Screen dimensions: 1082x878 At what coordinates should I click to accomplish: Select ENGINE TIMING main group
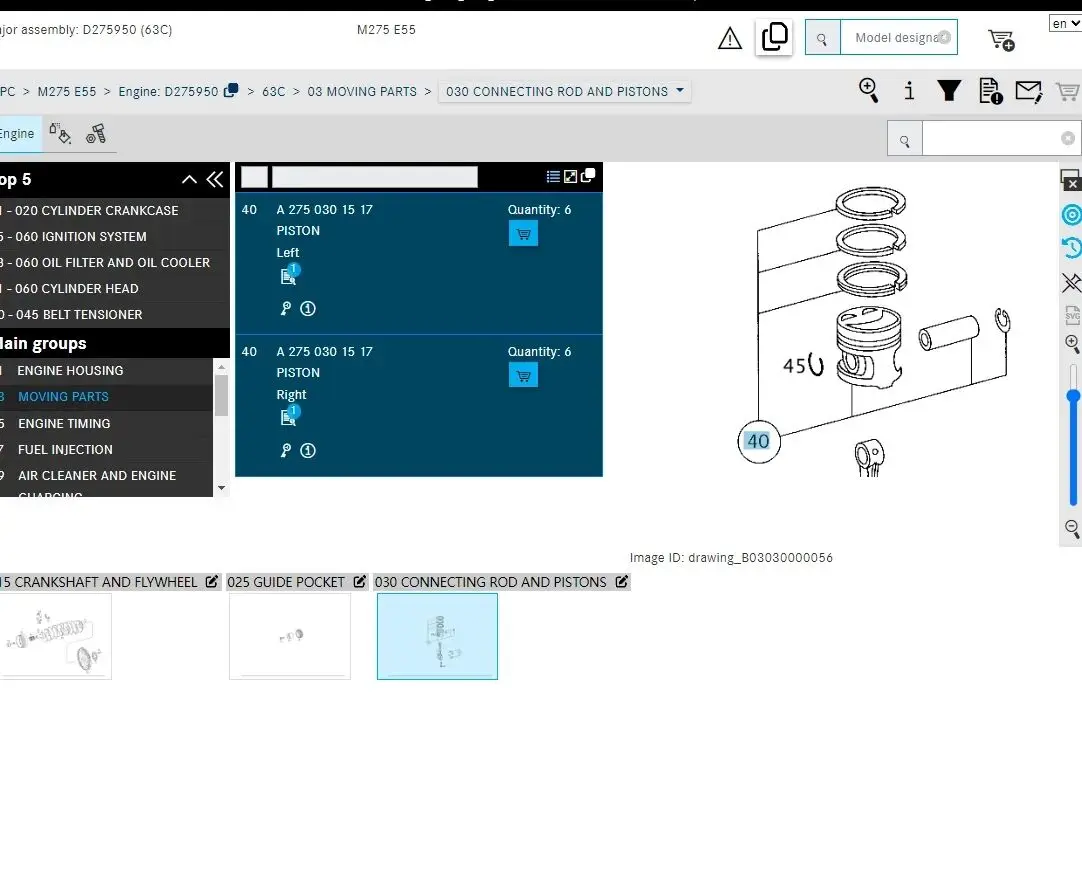[64, 423]
